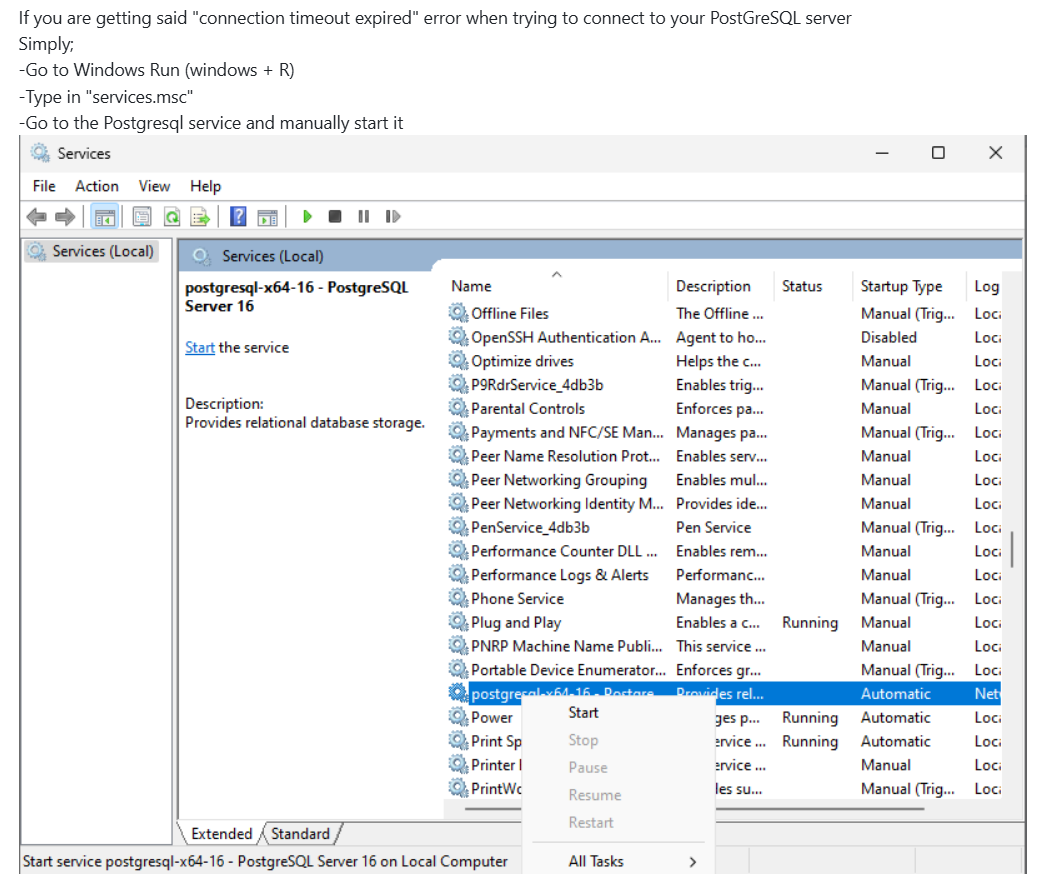Screen dimensions: 1061x878
Task: Open the Action menu
Action: click(x=97, y=186)
